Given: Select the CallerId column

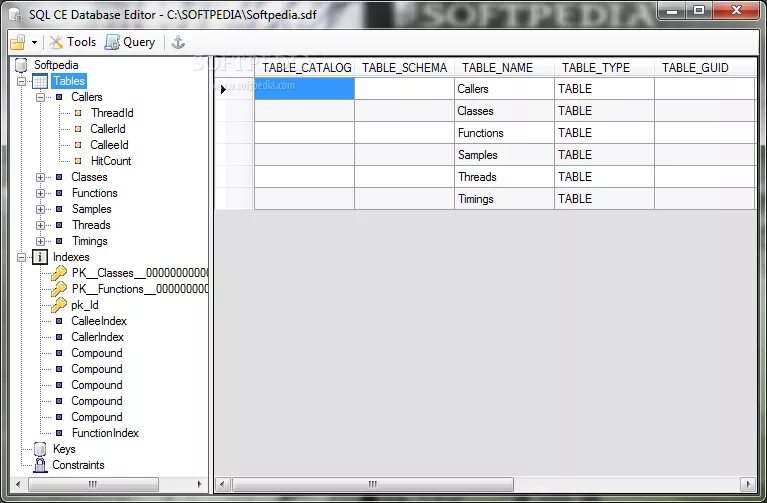Looking at the screenshot, I should tap(108, 129).
